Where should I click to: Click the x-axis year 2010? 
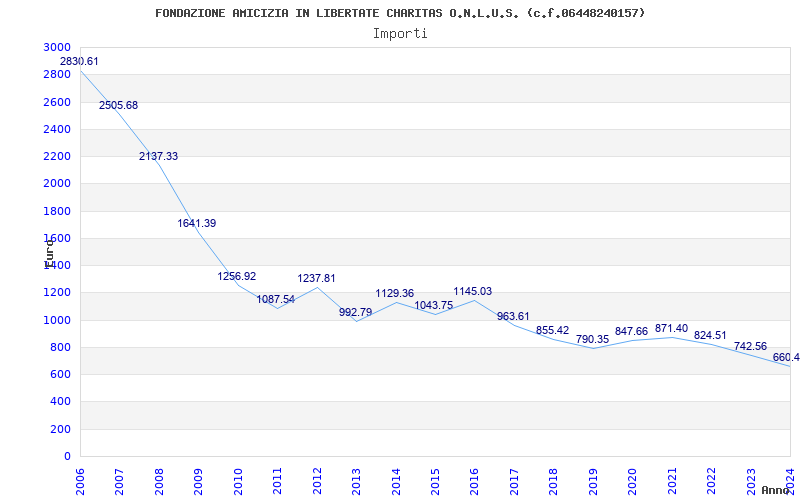coord(238,482)
